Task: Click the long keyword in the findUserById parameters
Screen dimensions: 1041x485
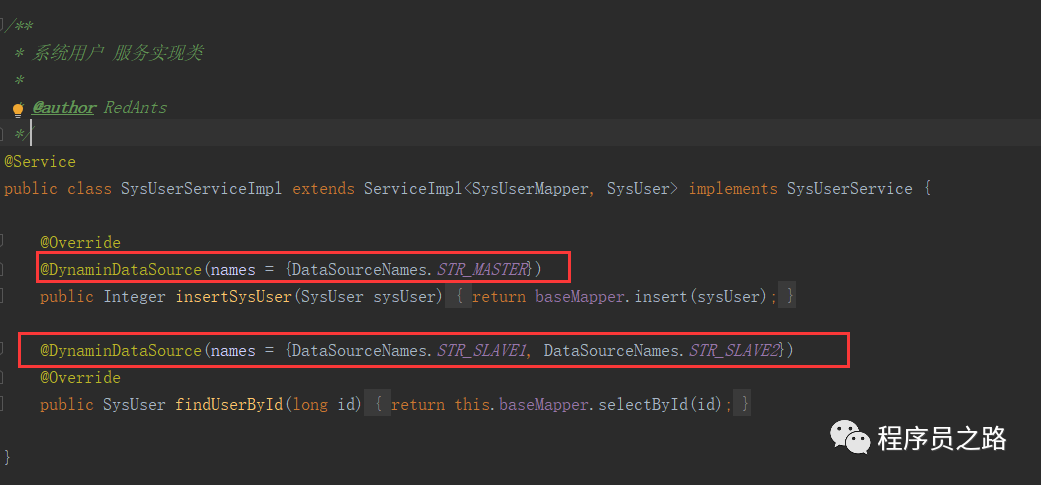Action: click(x=310, y=404)
